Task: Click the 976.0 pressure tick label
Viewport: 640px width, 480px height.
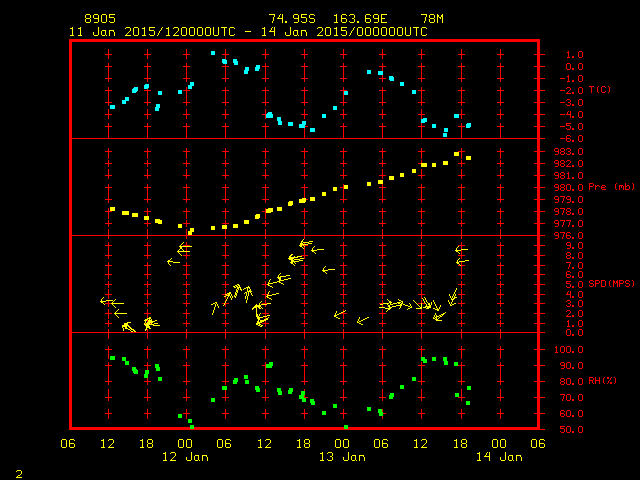Action: pos(568,236)
